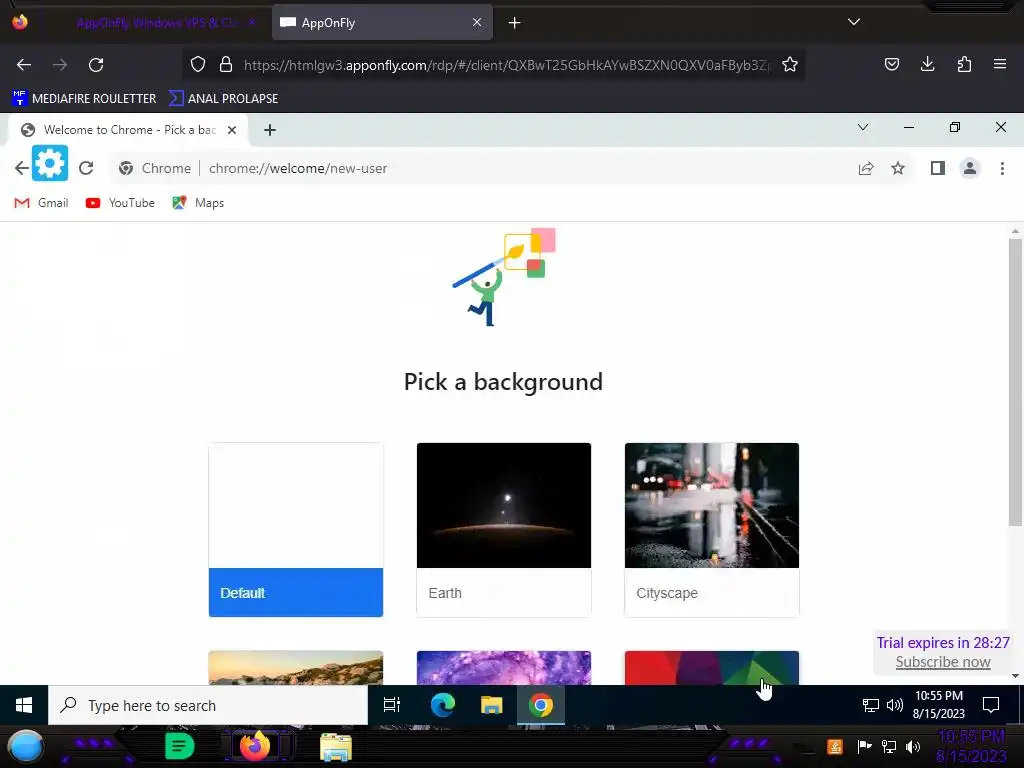Image resolution: width=1024 pixels, height=768 pixels.
Task: Open Task View on remote taskbar
Action: (392, 705)
